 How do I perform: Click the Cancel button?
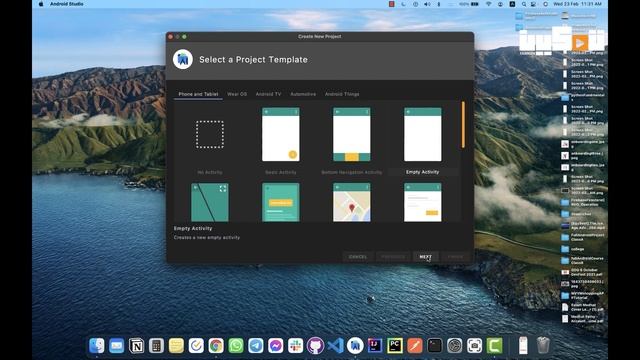pos(358,257)
